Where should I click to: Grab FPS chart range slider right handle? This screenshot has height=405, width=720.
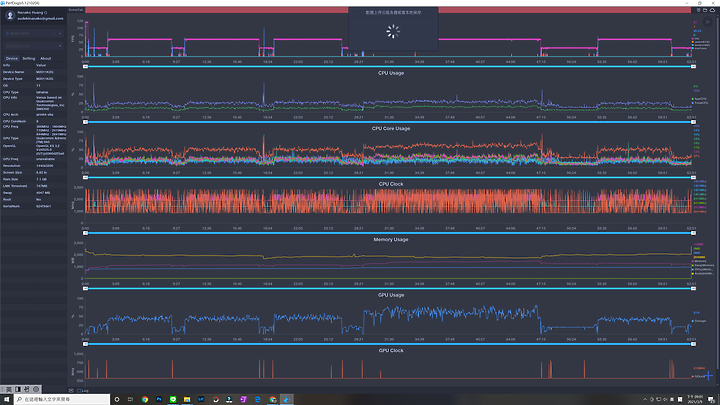pos(693,67)
